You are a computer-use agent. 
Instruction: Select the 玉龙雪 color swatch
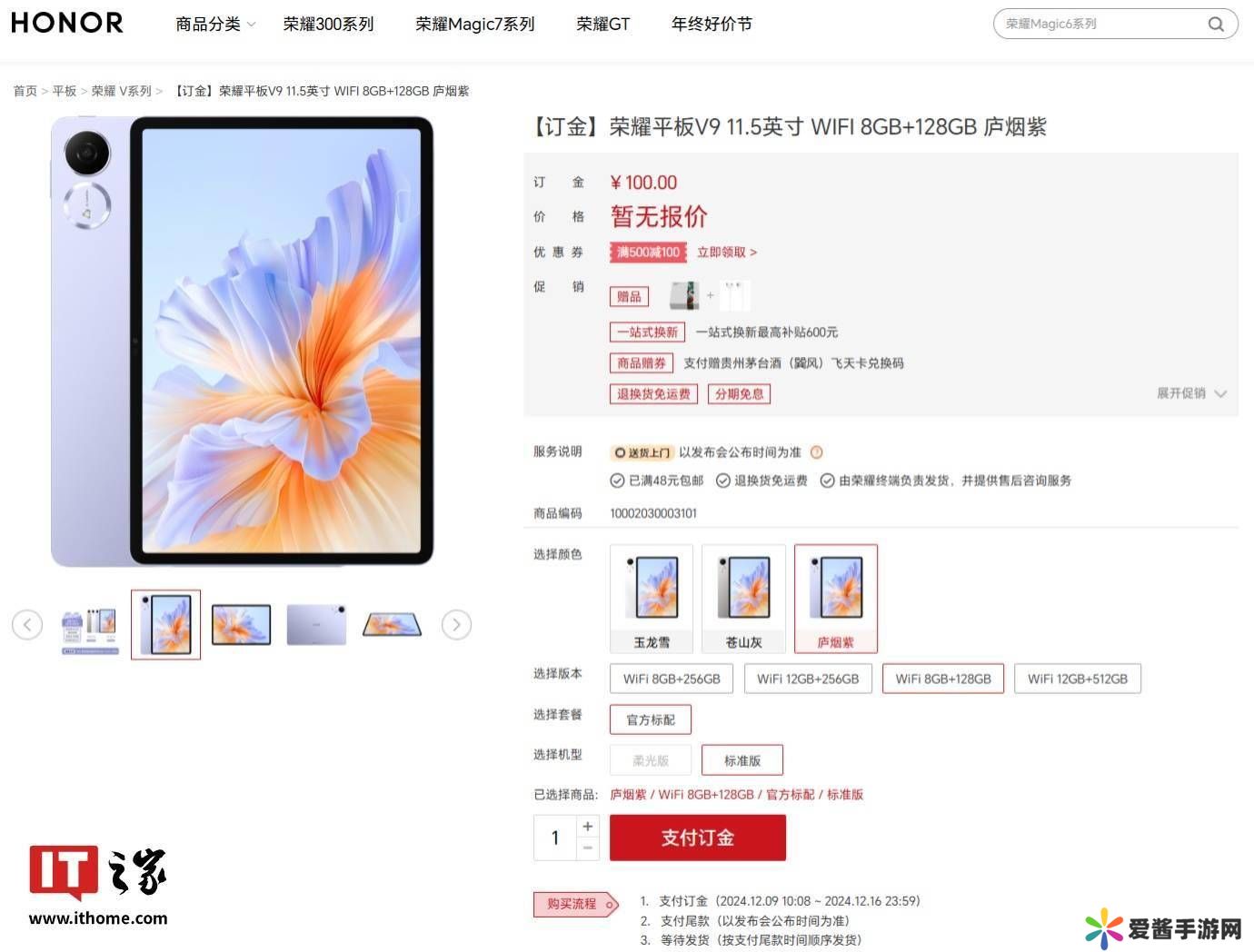click(652, 599)
